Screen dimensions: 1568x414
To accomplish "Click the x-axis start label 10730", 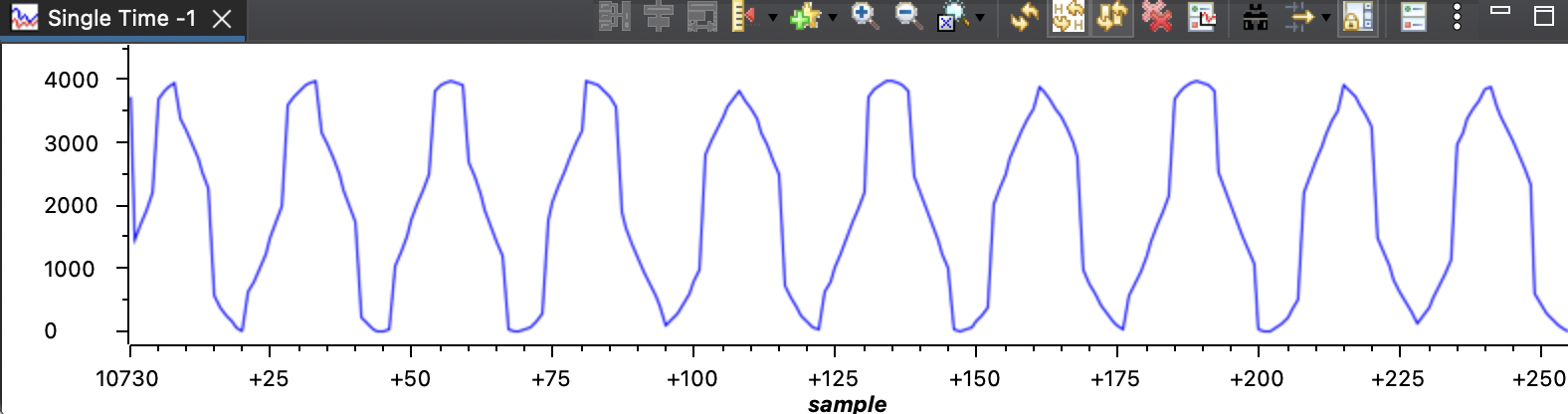I will click(x=126, y=378).
